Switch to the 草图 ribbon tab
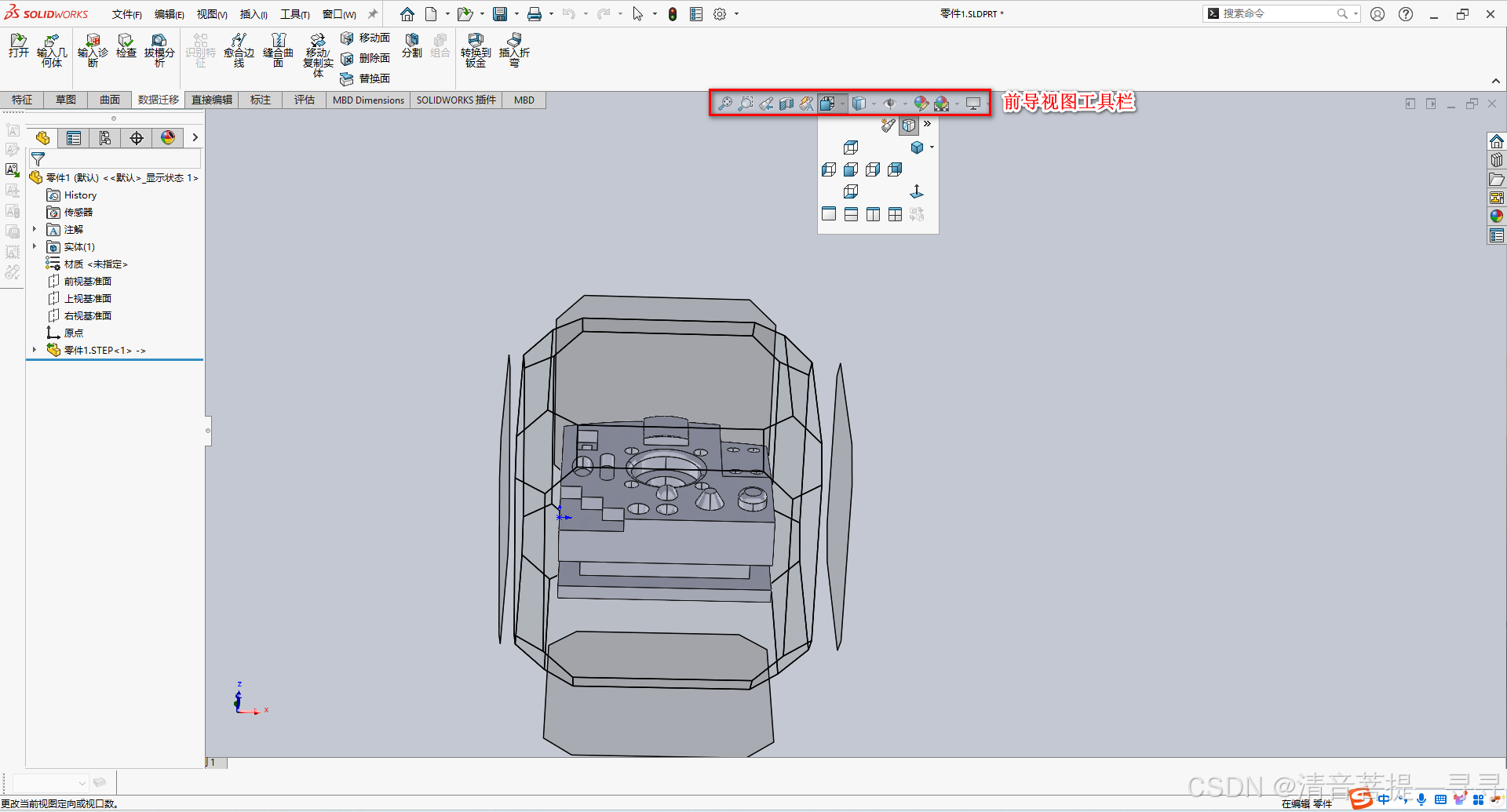The width and height of the screenshot is (1507, 812). 65,100
